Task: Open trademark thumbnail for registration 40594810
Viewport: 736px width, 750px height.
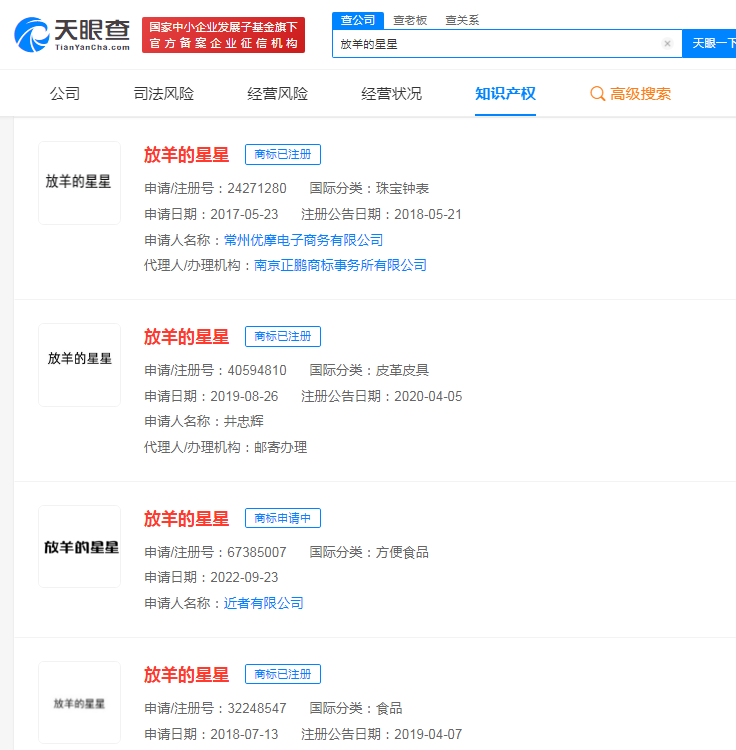Action: coord(79,365)
